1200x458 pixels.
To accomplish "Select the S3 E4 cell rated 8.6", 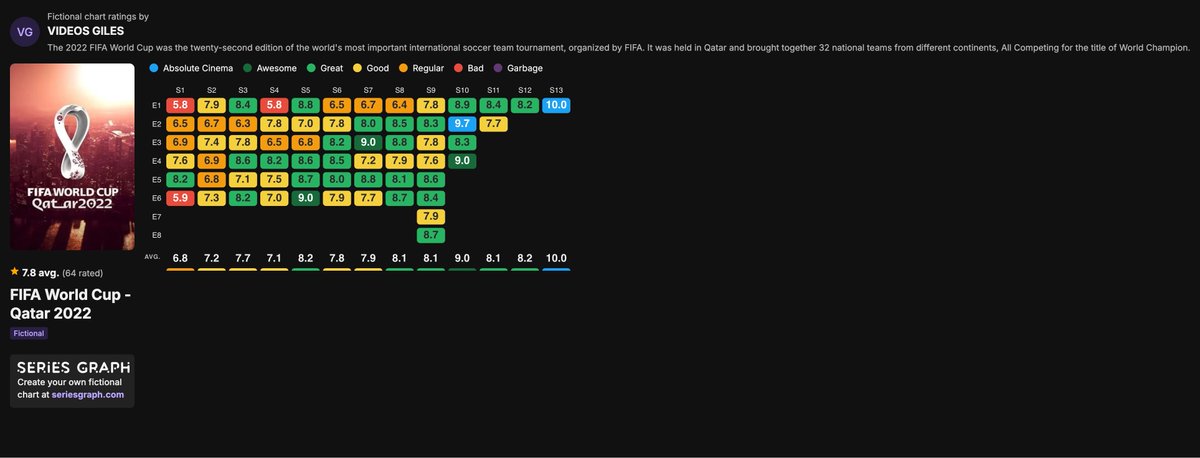I will [243, 160].
